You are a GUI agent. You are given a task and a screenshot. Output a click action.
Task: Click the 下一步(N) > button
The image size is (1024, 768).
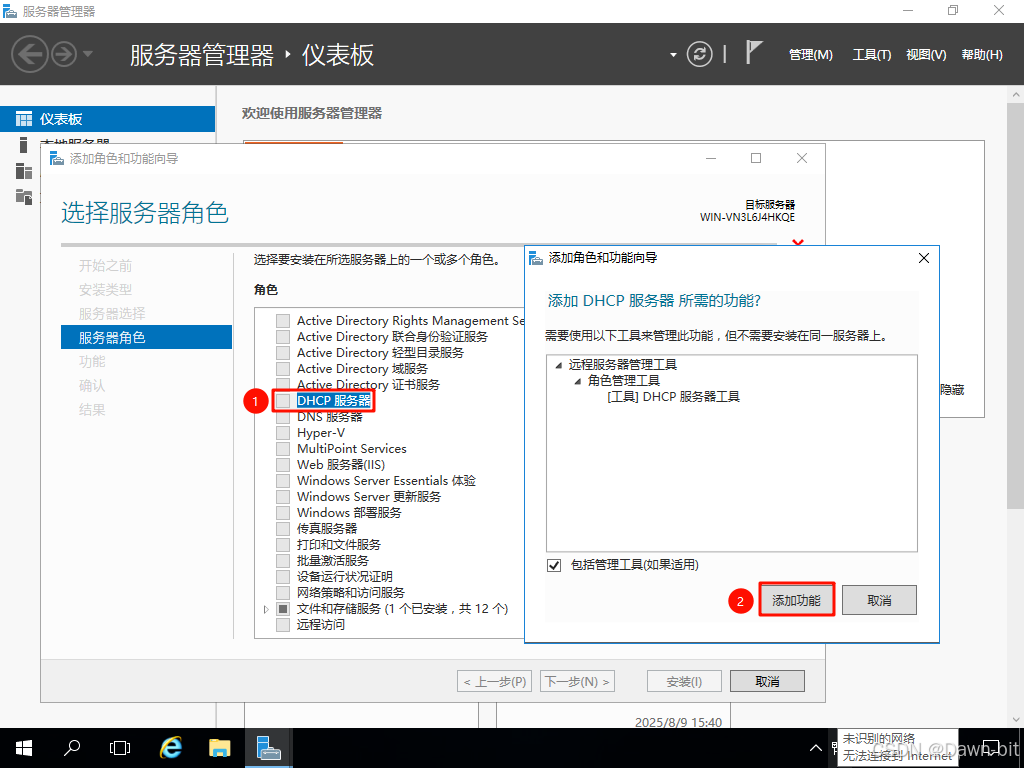tap(577, 681)
